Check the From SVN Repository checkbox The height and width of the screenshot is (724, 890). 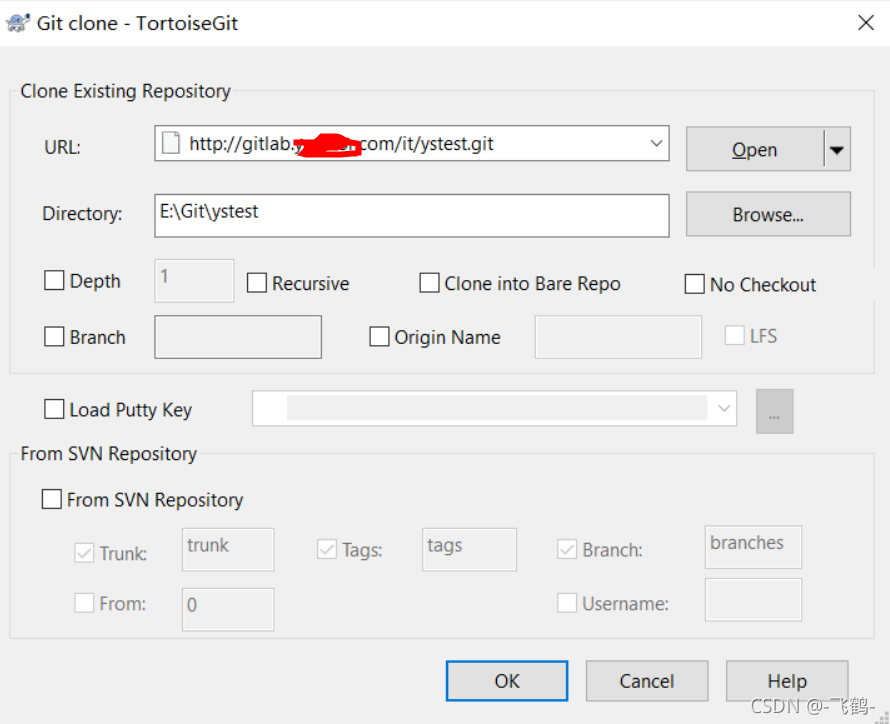[52, 499]
